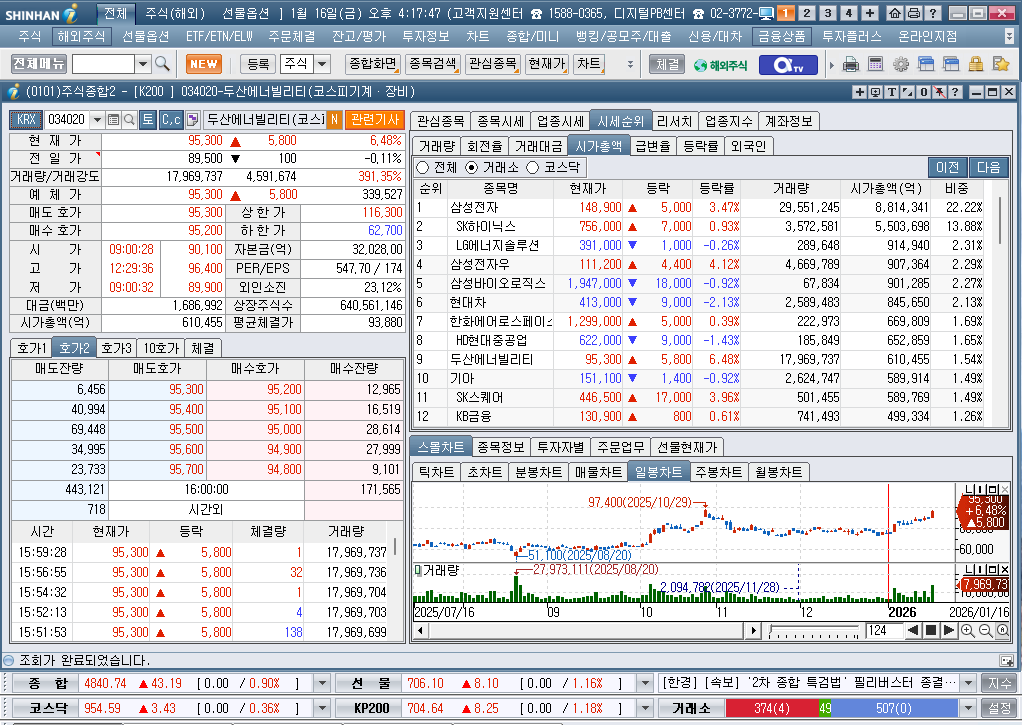Switch to virtual screen 2
Screen dimensions: 1022x725
point(807,13)
